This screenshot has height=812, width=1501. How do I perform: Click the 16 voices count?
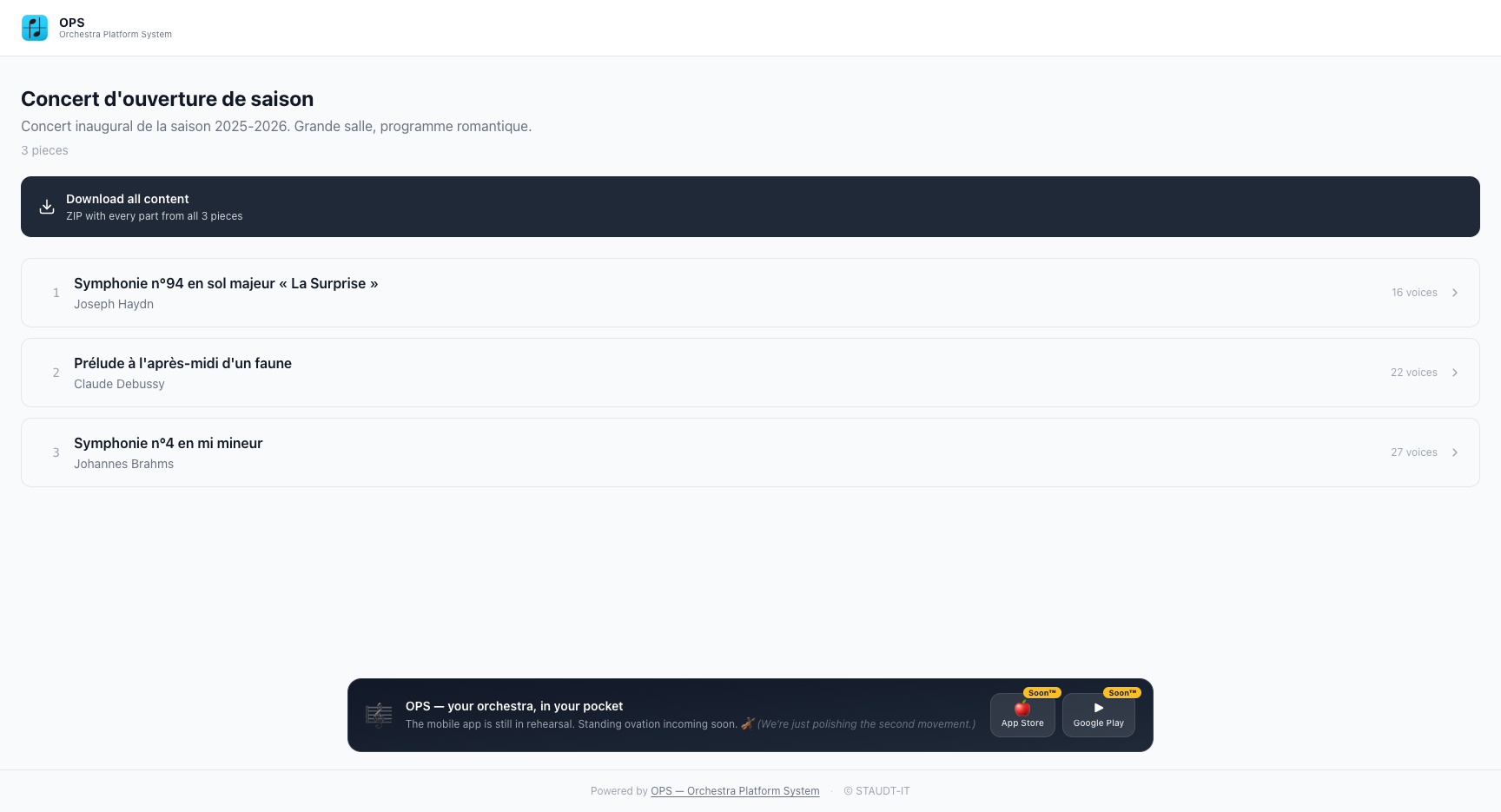(x=1414, y=293)
